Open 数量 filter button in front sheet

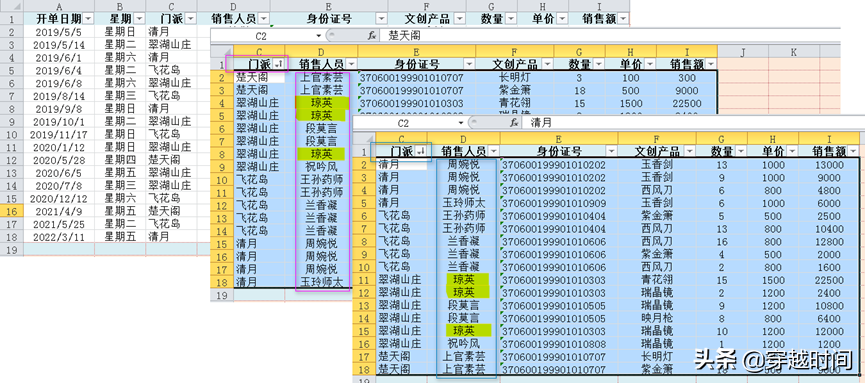(741, 151)
